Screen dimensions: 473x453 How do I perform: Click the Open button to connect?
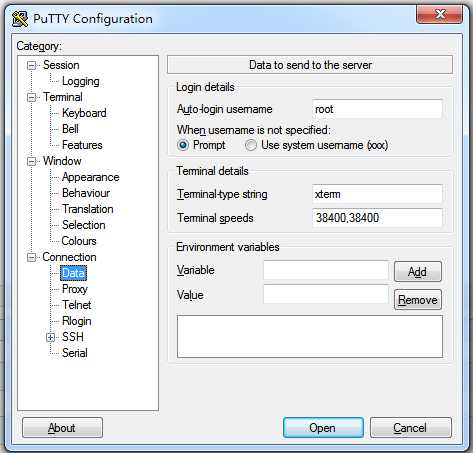click(323, 428)
